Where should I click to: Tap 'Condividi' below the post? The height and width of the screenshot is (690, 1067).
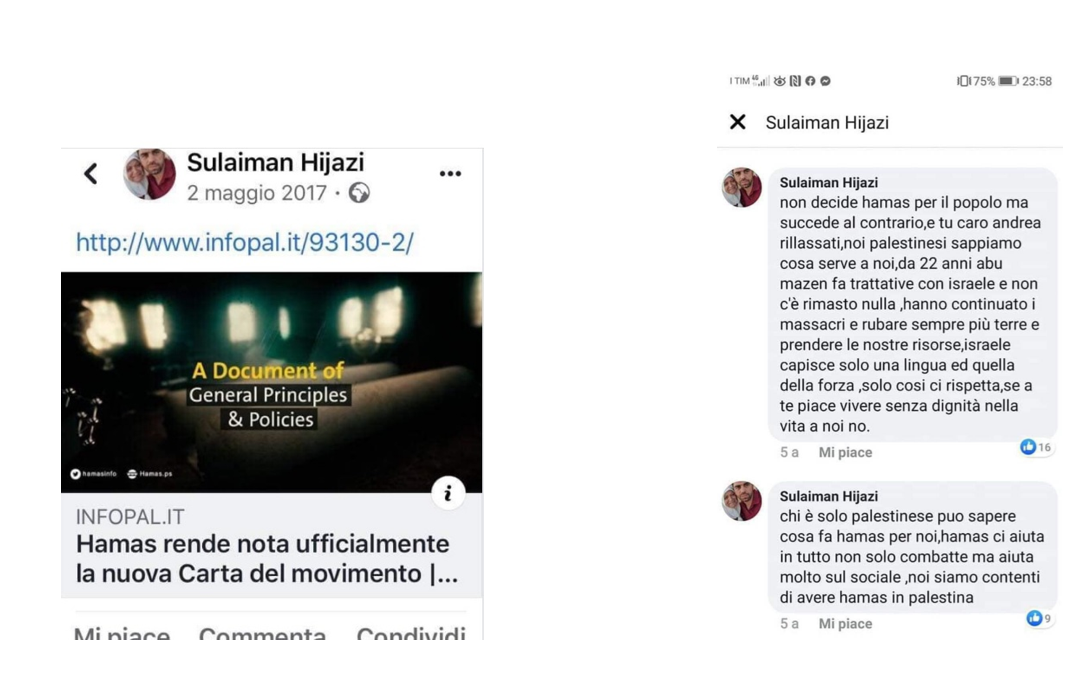click(411, 633)
